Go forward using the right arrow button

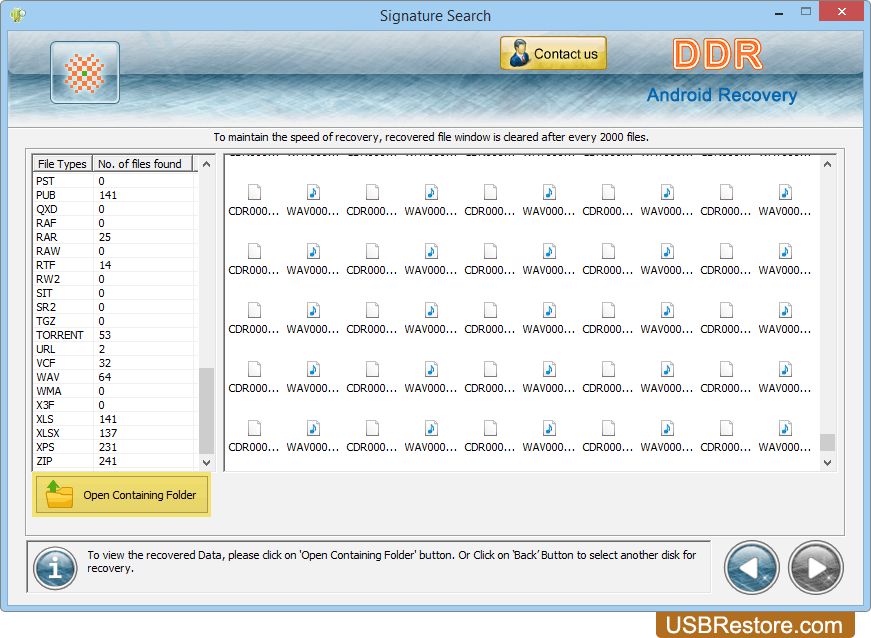point(815,567)
